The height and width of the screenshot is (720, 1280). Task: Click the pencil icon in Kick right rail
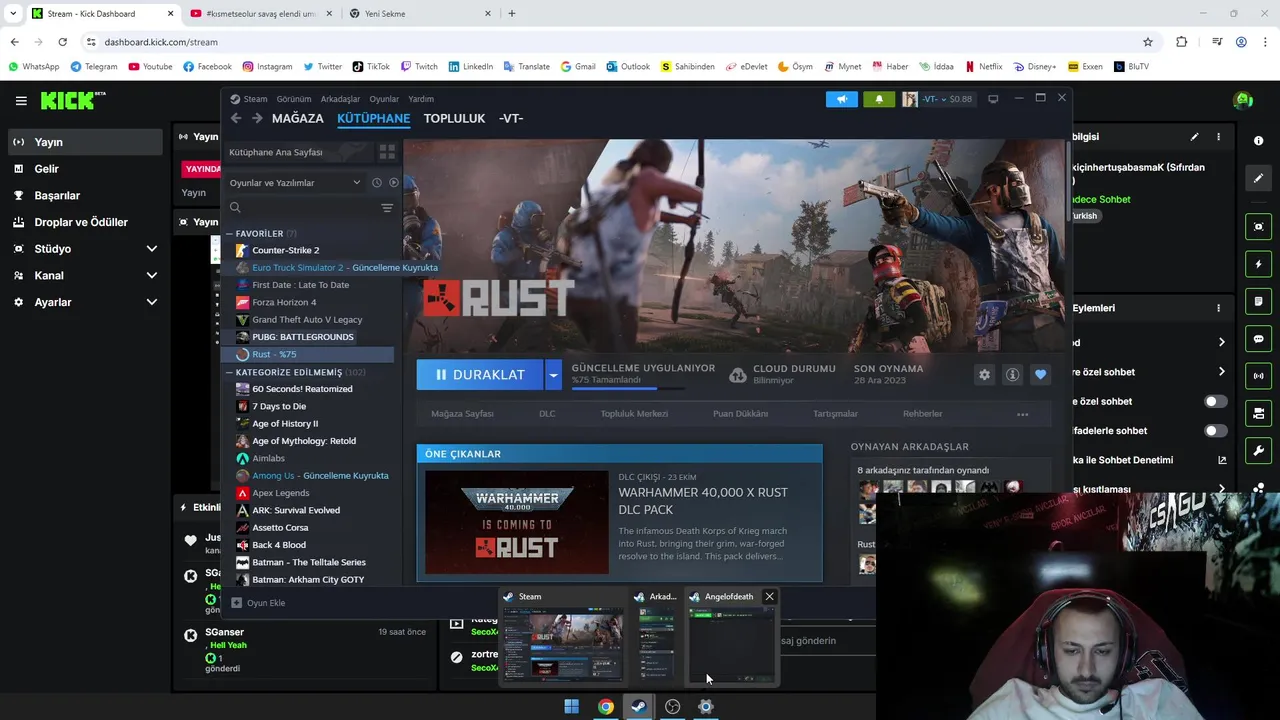click(x=1258, y=178)
